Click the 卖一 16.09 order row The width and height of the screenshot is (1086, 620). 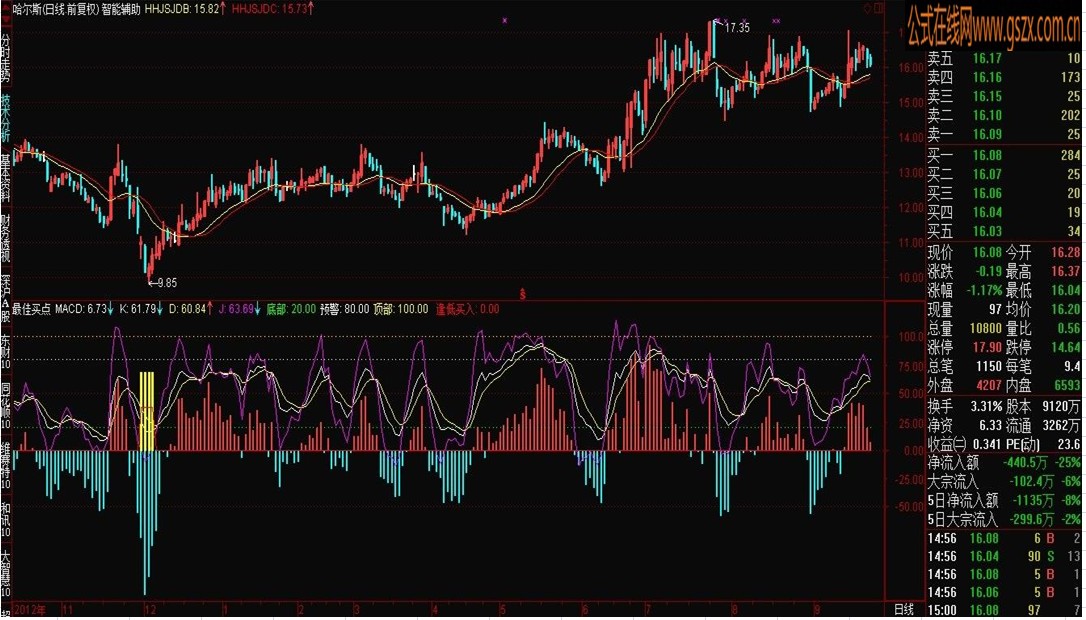[x=1004, y=134]
